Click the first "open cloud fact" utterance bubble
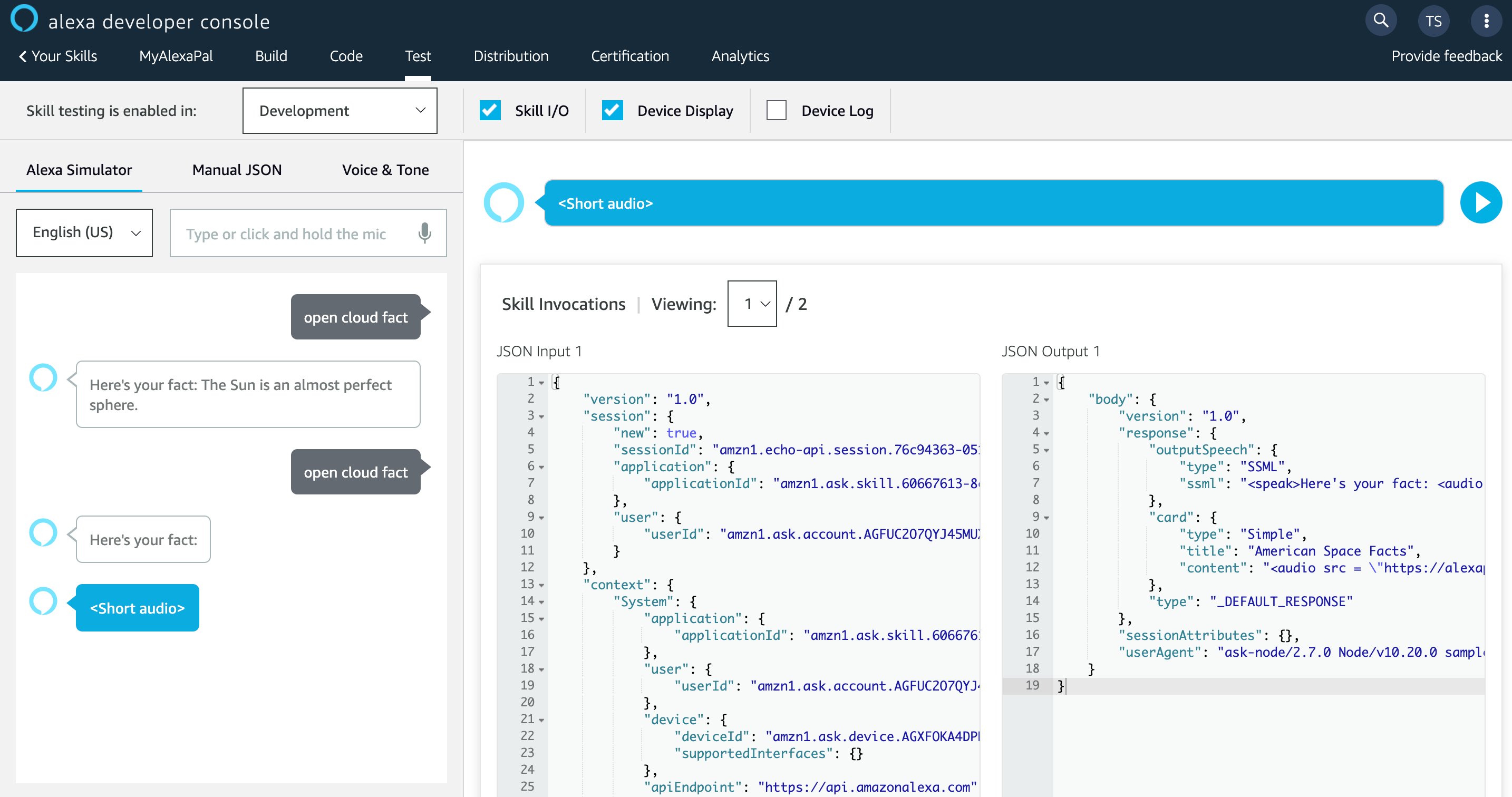 pos(356,317)
